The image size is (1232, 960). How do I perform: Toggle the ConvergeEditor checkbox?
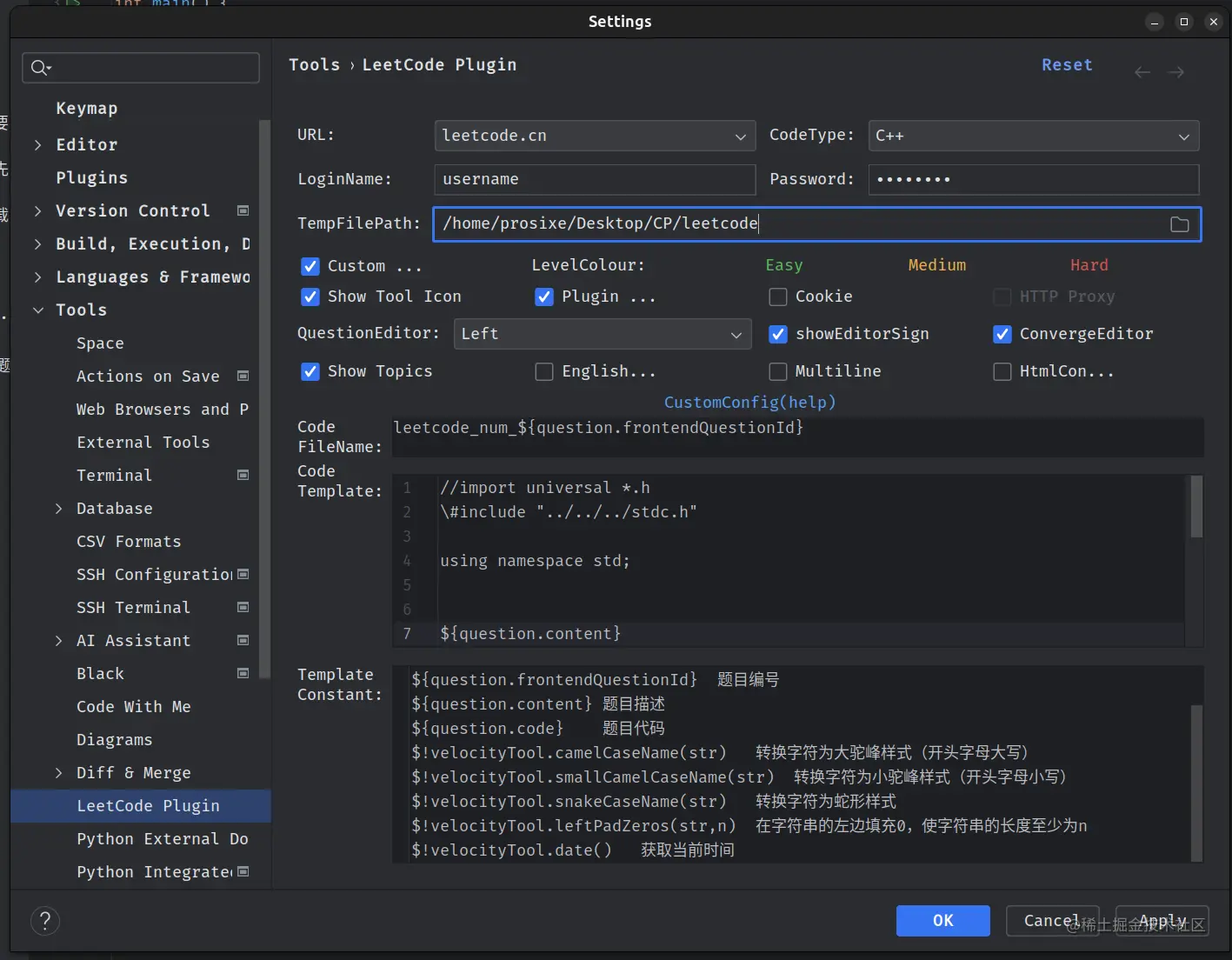click(1002, 334)
